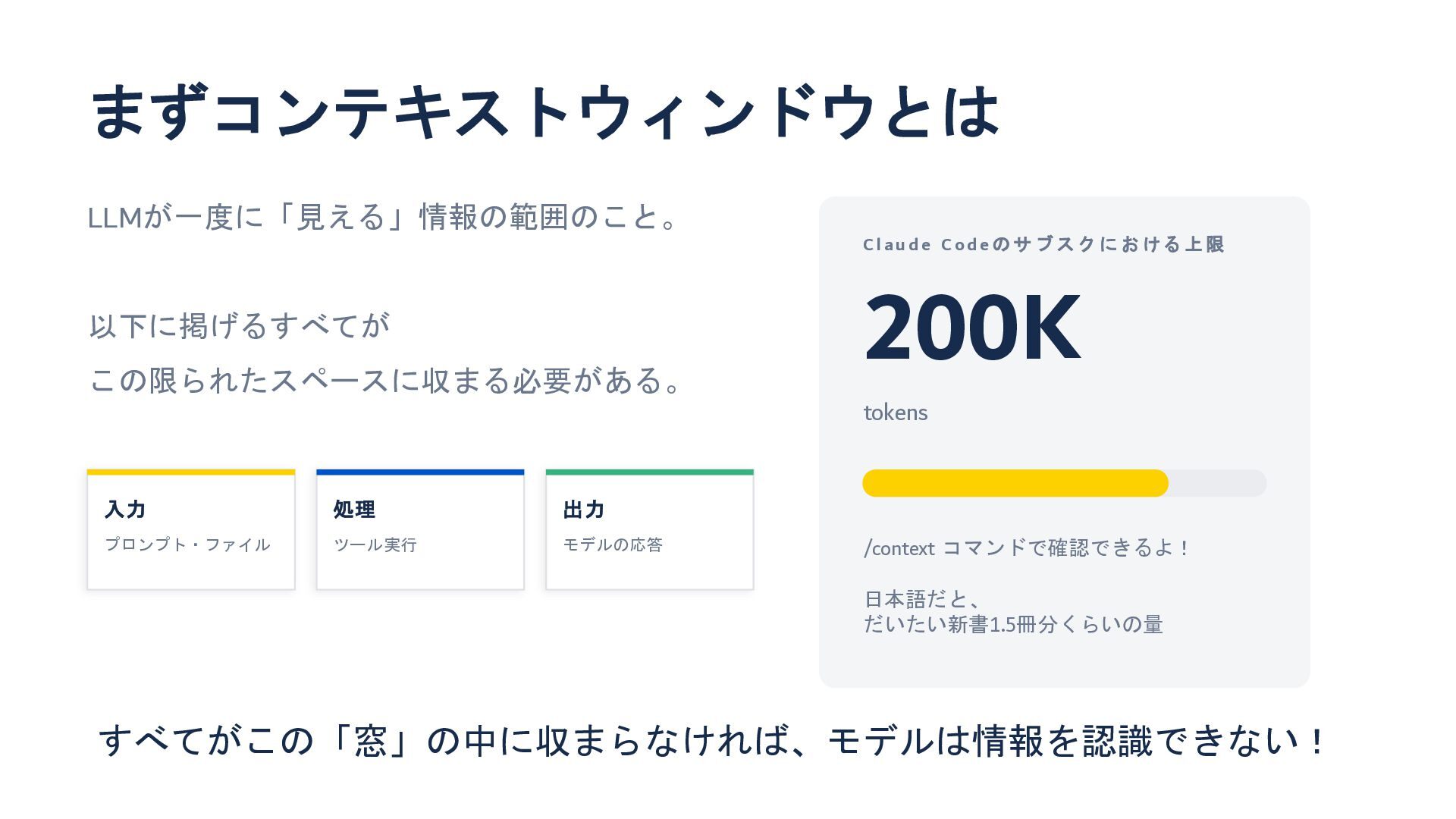Click the yellow accent bar atop 入力 card
Image resolution: width=1456 pixels, height=819 pixels.
coord(191,472)
